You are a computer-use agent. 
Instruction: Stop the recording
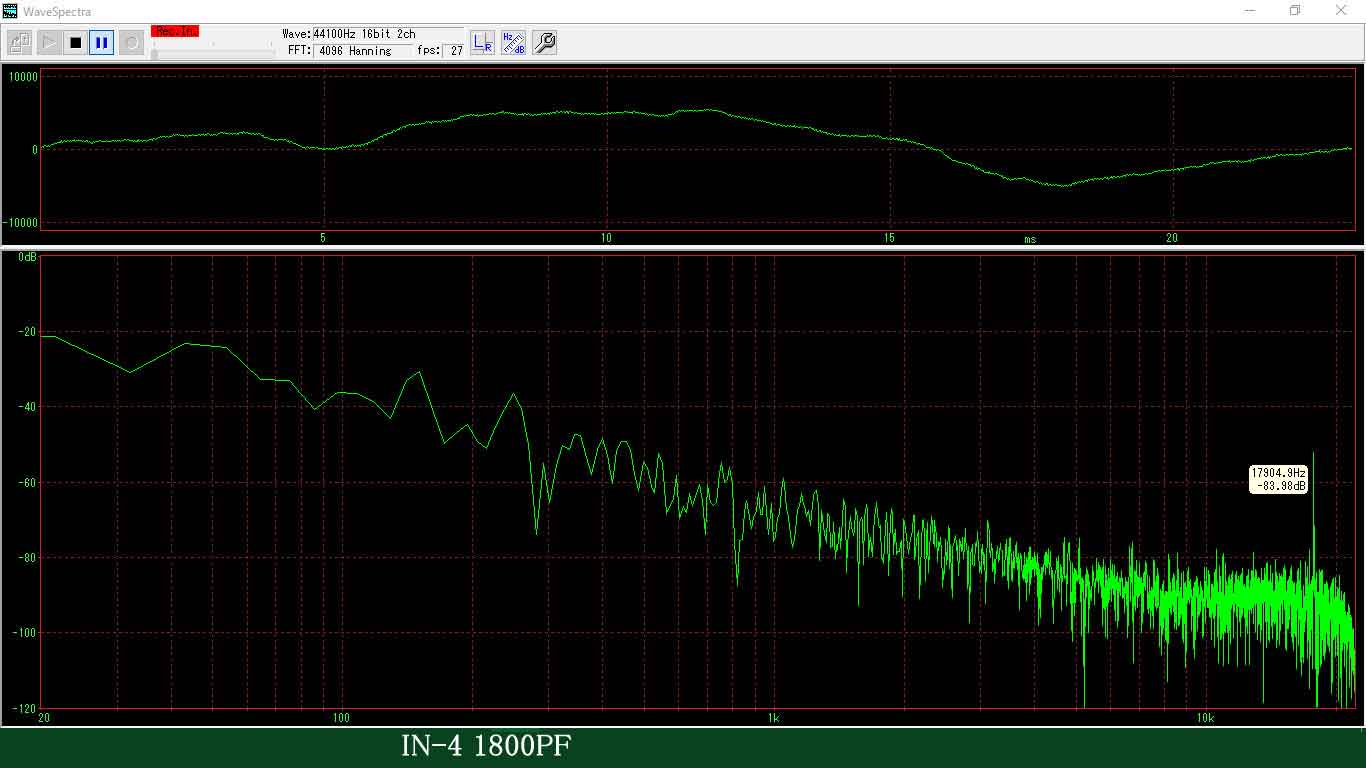point(75,43)
